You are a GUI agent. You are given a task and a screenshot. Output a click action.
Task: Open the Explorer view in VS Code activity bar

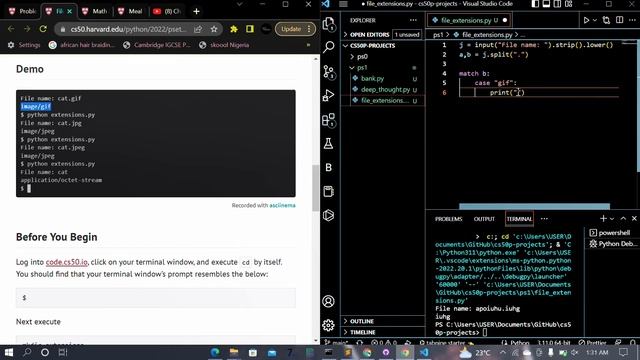click(329, 24)
